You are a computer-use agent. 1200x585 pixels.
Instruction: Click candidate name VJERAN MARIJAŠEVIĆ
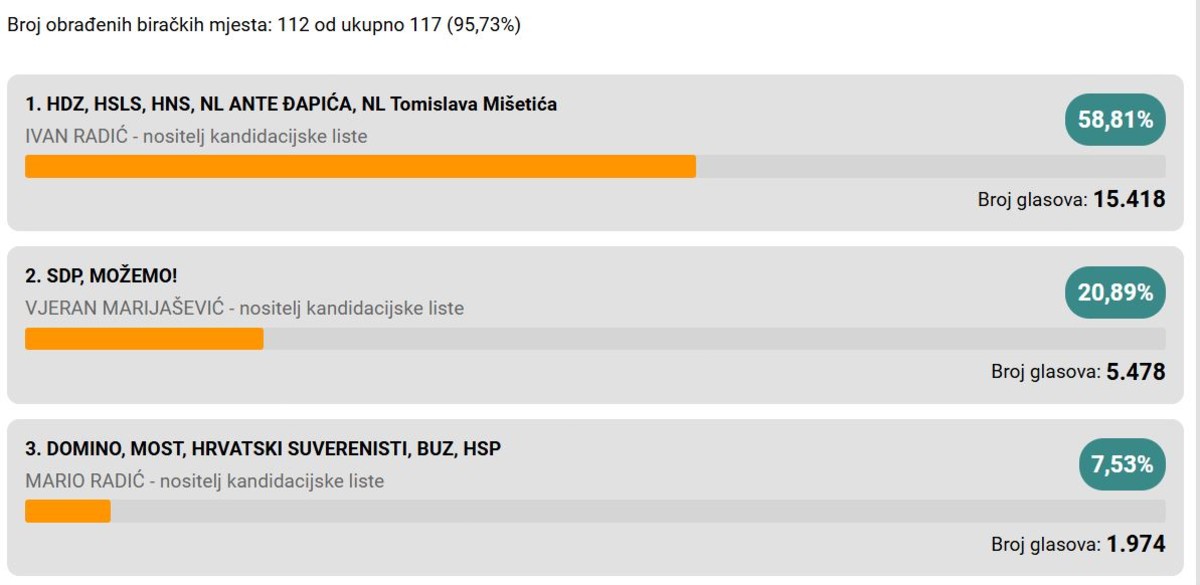click(124, 308)
